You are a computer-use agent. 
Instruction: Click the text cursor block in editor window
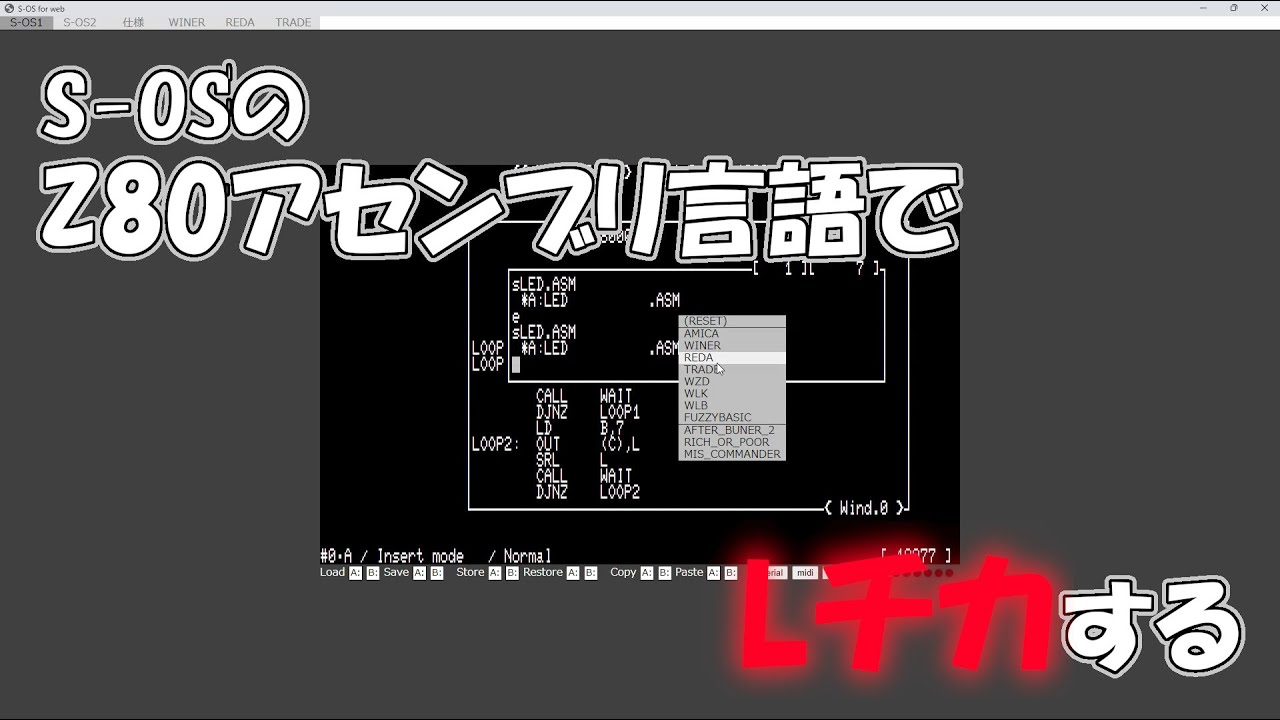[x=516, y=364]
